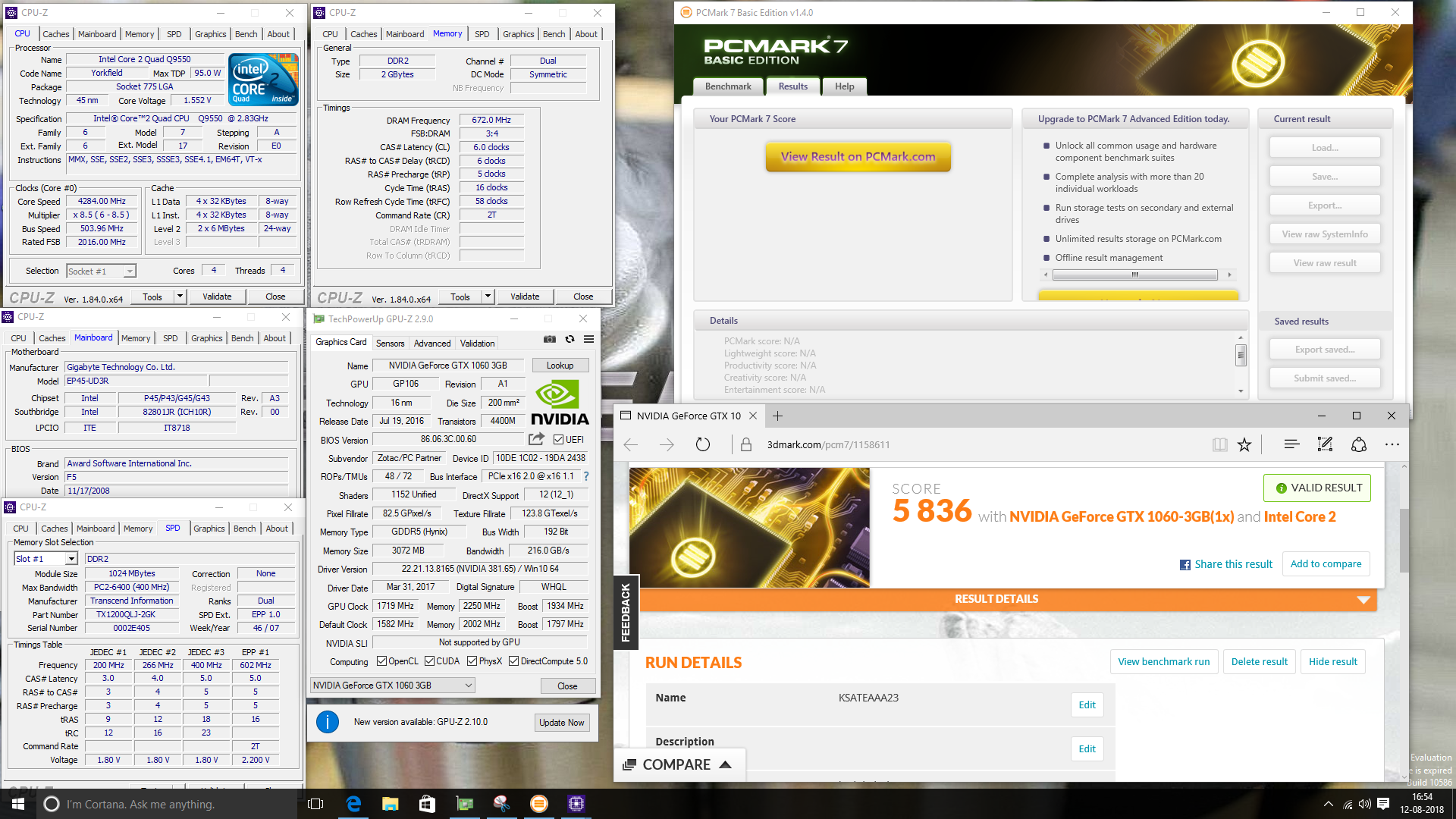Click the info icon in the GPU-Z update bar
Image resolution: width=1456 pixels, height=819 pixels.
328,722
